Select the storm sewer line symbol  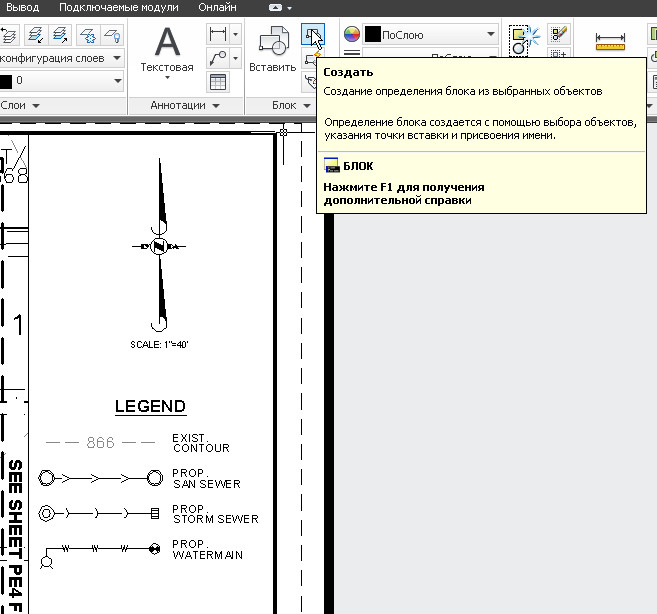[99, 513]
